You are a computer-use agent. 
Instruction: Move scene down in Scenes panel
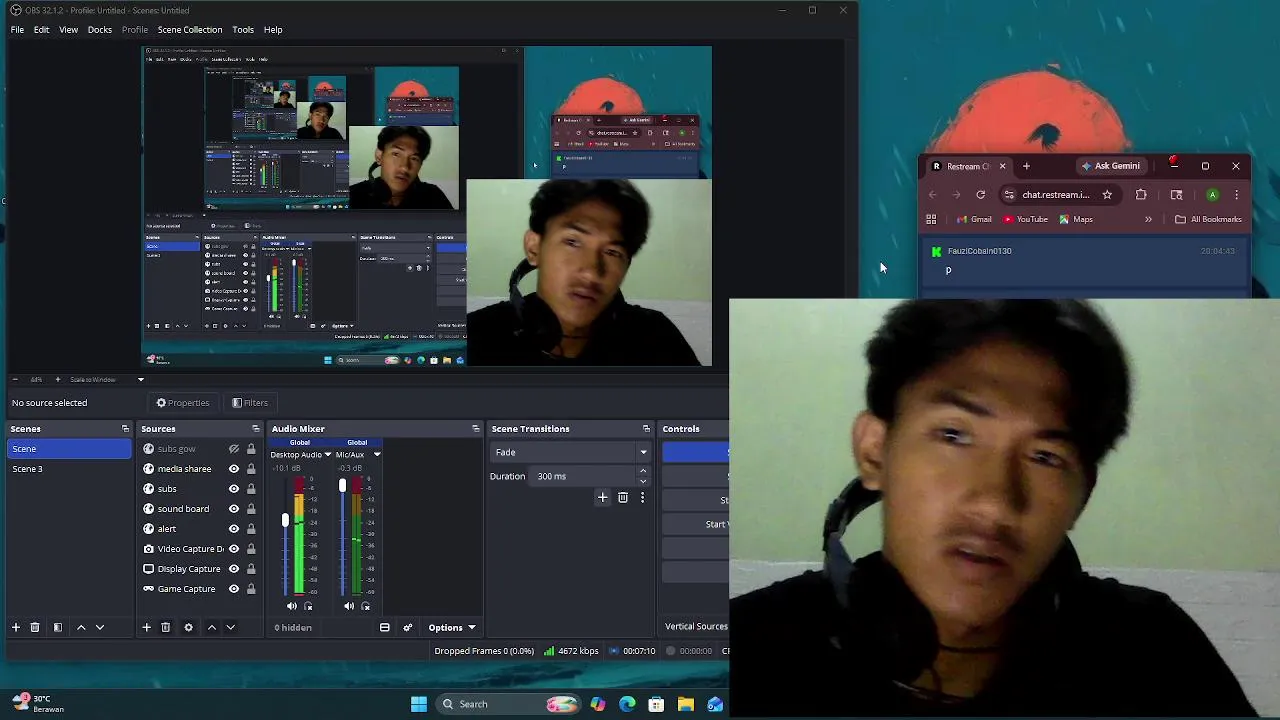(100, 627)
